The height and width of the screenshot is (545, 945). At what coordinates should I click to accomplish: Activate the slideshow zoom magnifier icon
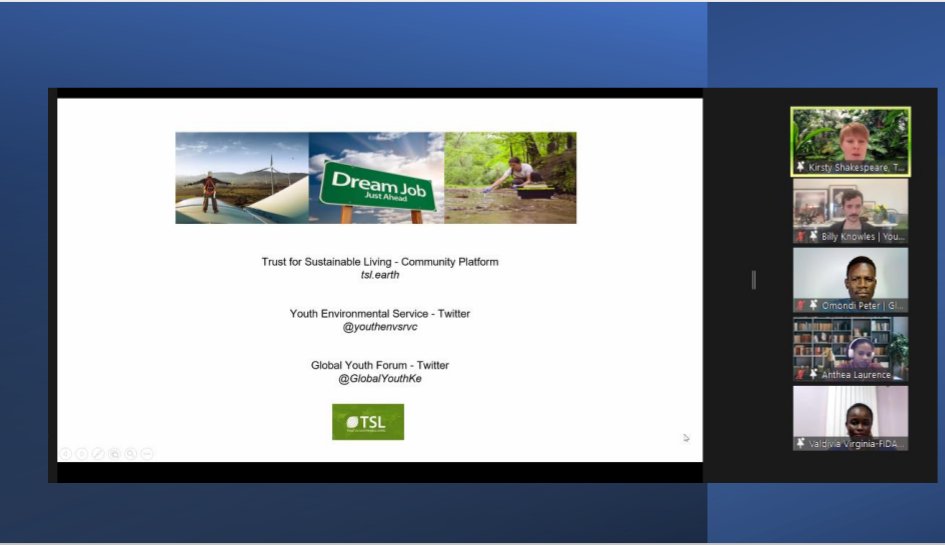point(131,453)
